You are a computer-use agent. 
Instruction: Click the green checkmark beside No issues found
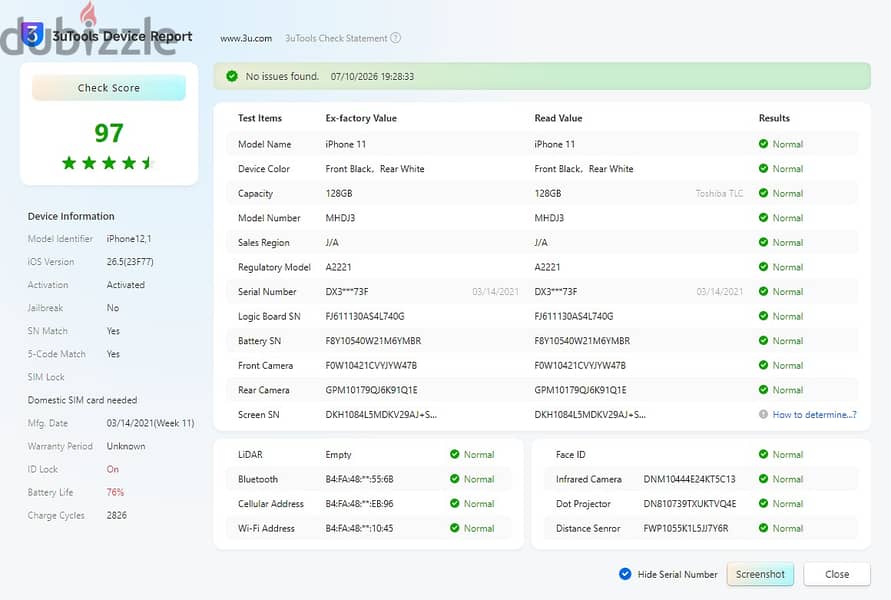[232, 76]
